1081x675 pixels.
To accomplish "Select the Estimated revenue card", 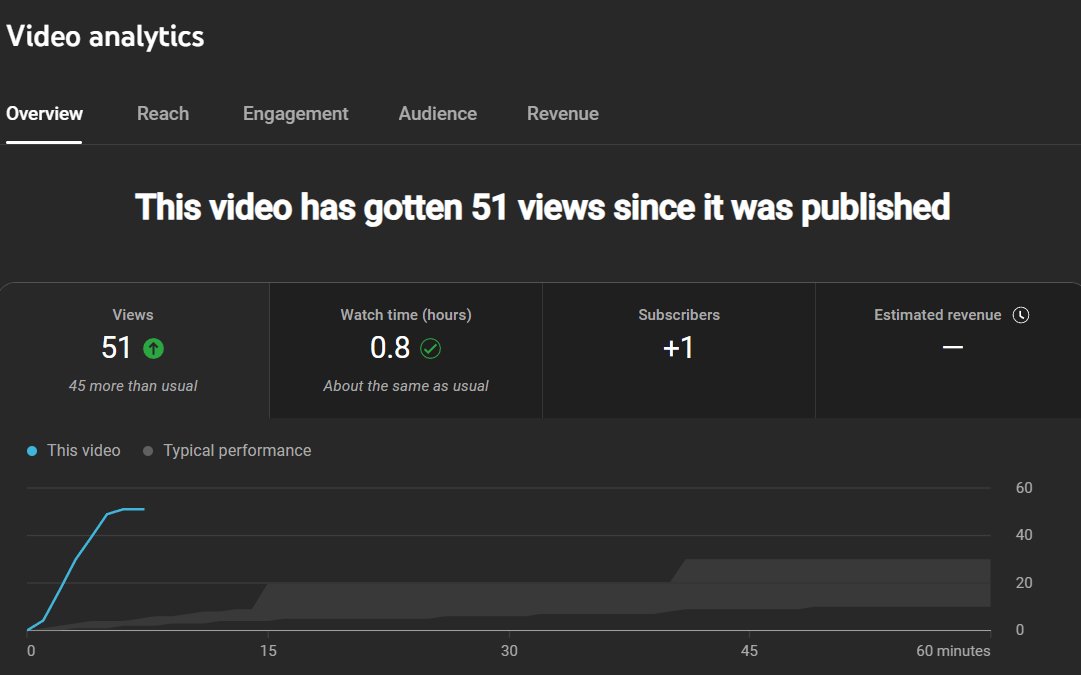I will coord(949,350).
